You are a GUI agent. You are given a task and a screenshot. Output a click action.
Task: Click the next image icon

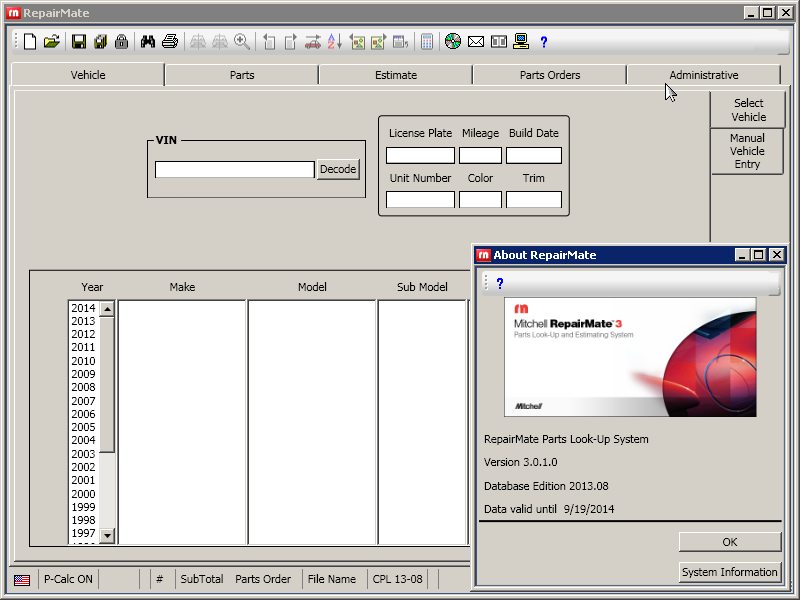[x=379, y=41]
